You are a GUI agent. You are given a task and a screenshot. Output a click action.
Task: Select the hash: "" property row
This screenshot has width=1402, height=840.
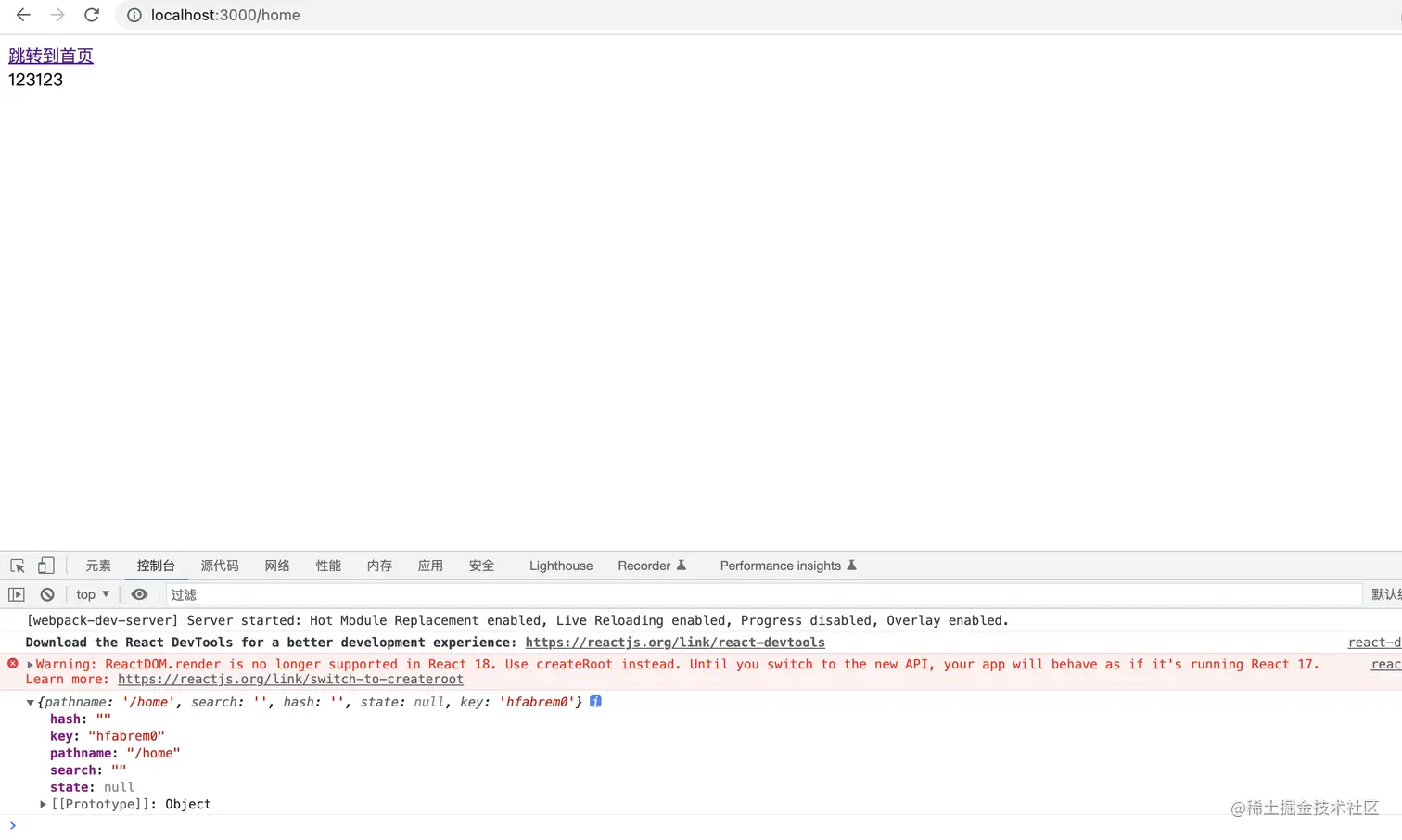click(81, 719)
